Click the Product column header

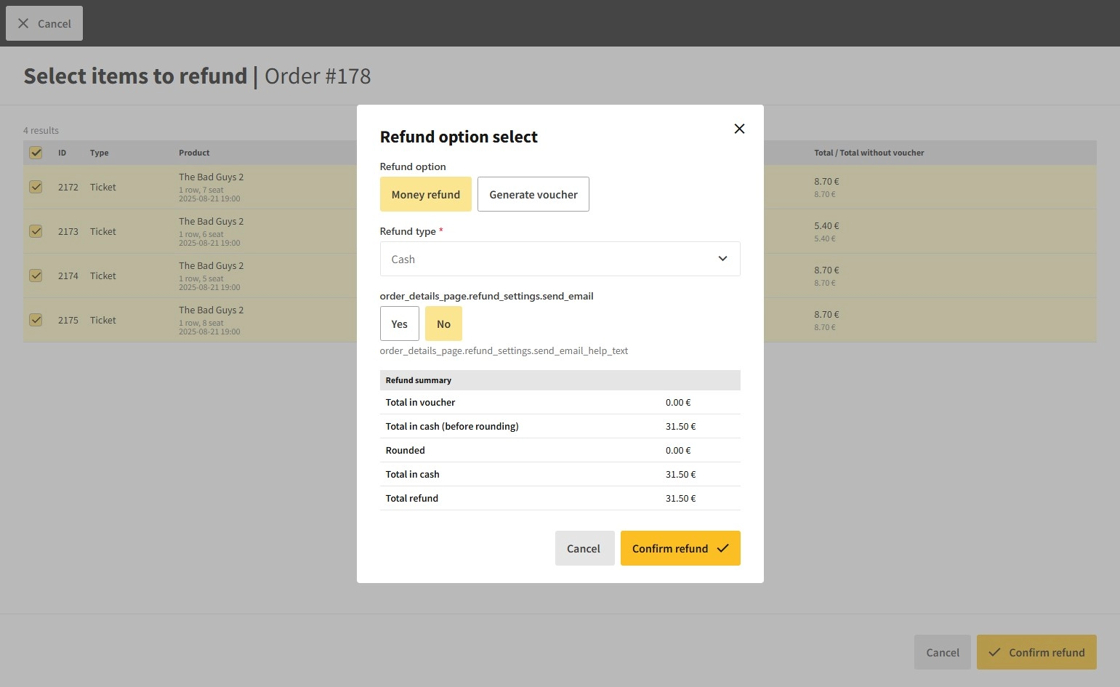pyautogui.click(x=194, y=153)
